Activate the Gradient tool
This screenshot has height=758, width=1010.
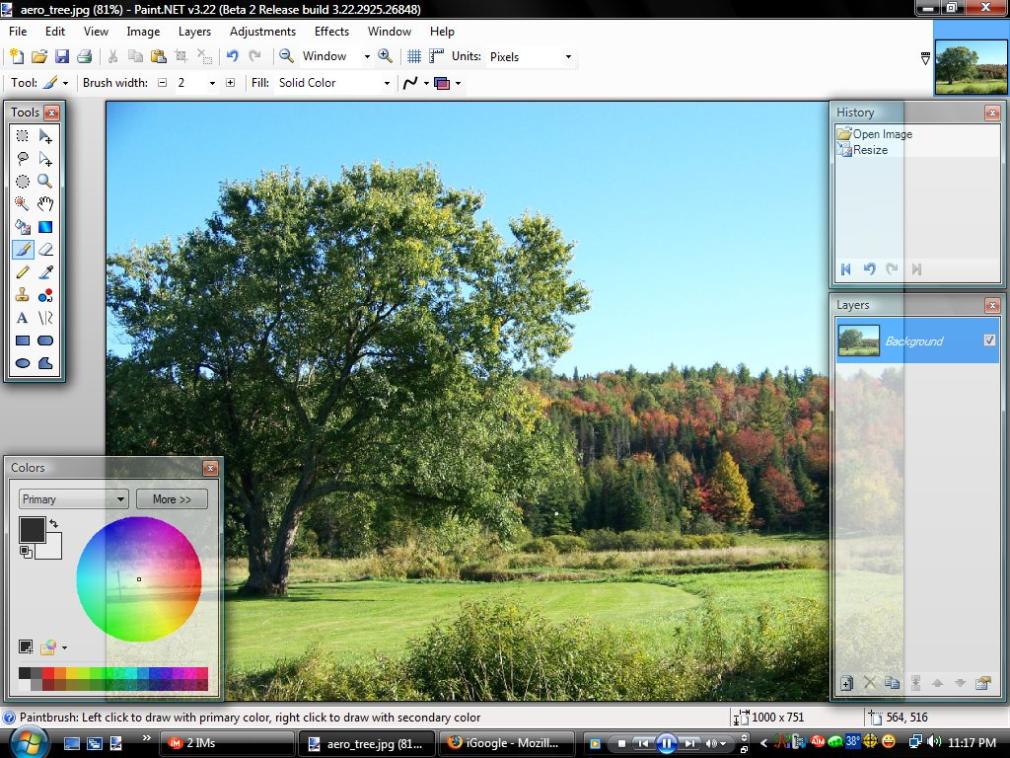pyautogui.click(x=45, y=227)
